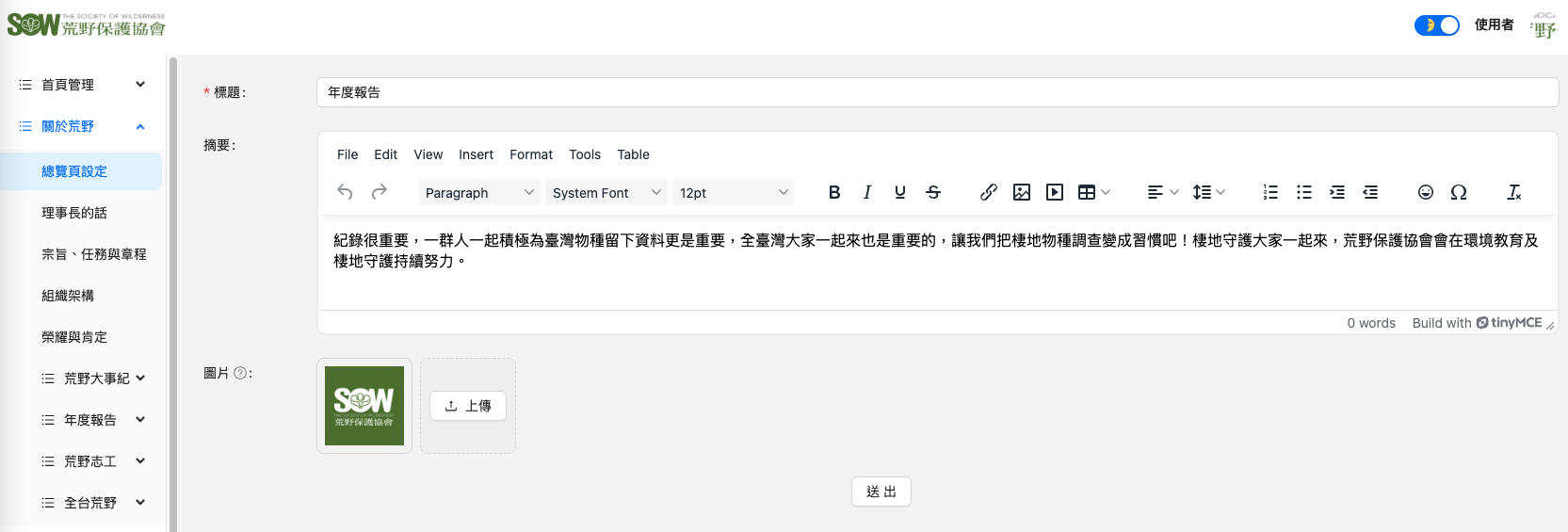
Task: Toggle the dark mode switch
Action: tap(1436, 25)
